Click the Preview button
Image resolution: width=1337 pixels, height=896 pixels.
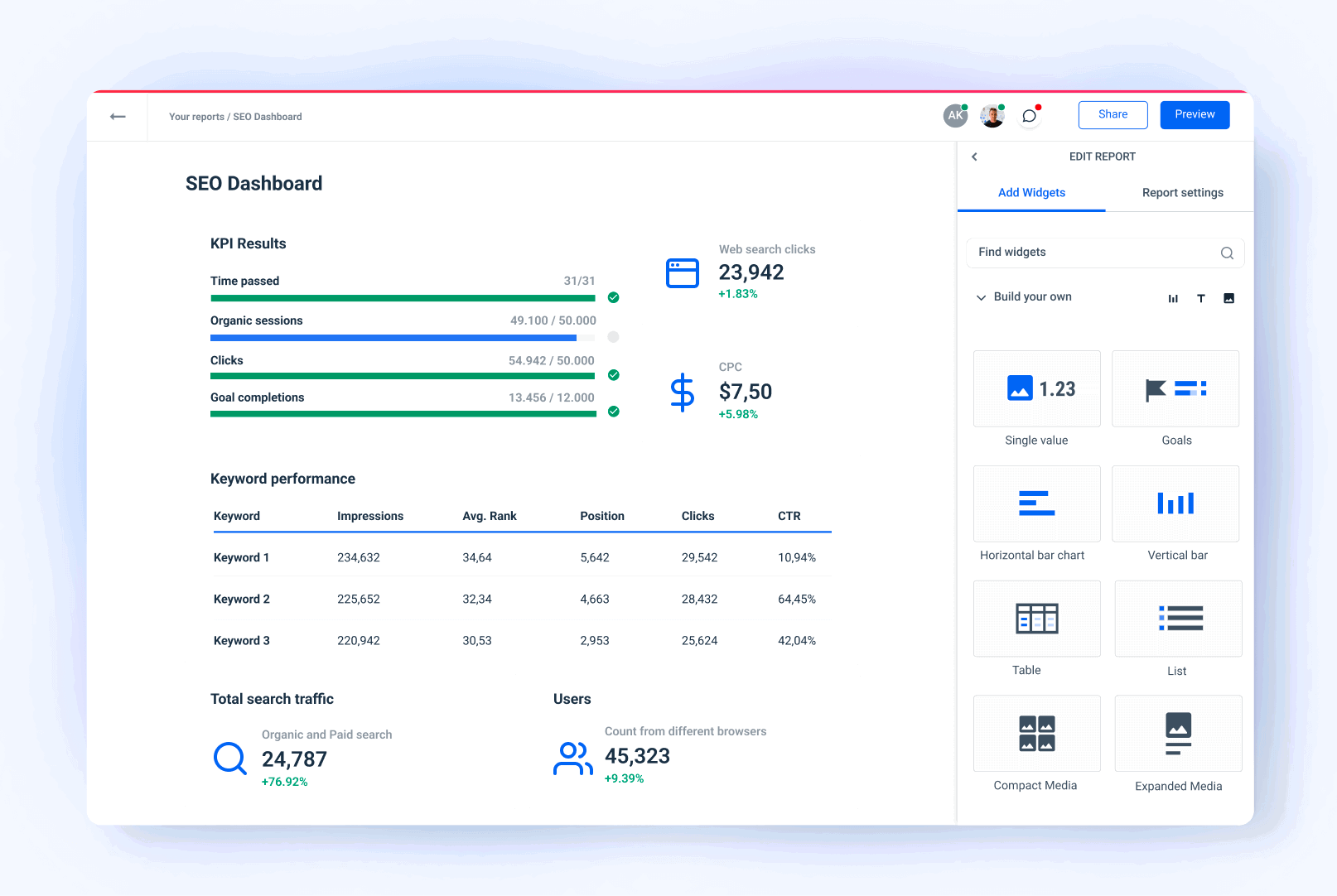(1195, 114)
